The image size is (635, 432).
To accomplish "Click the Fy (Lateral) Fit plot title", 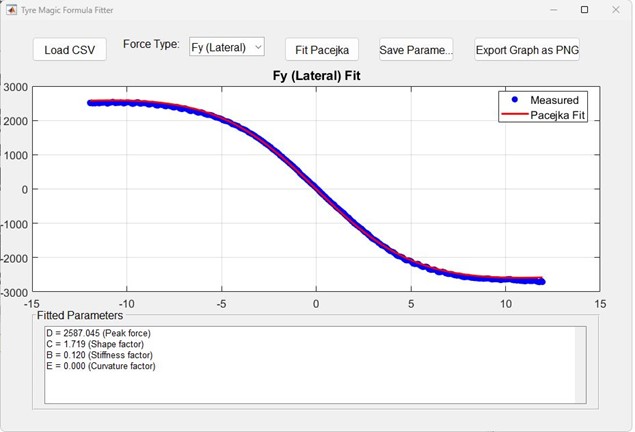I will [x=316, y=76].
